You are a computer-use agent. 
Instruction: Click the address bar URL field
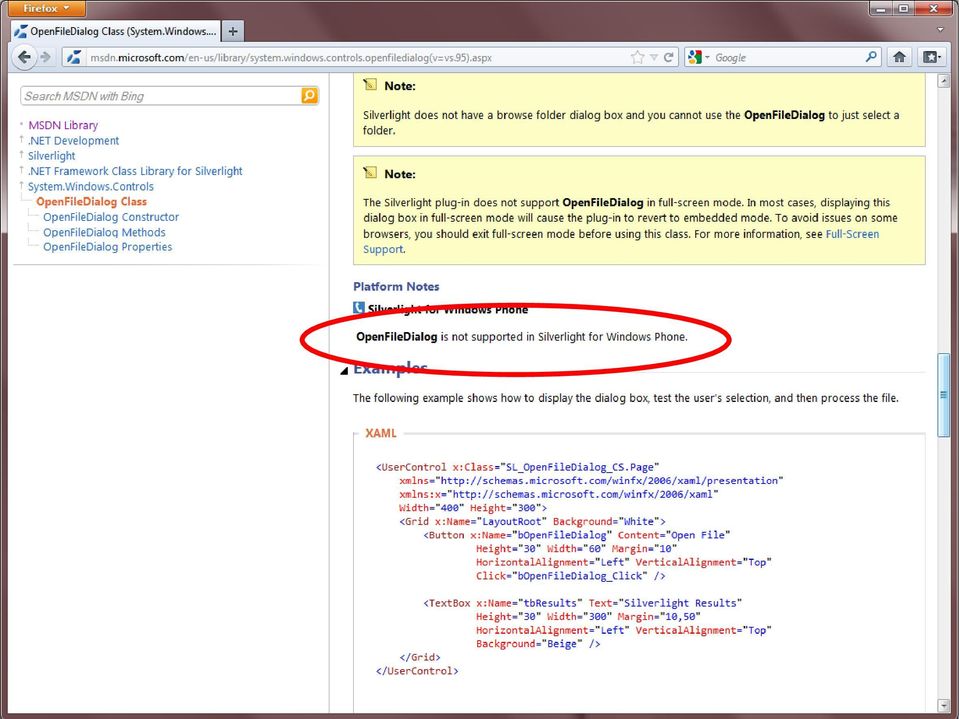[358, 57]
